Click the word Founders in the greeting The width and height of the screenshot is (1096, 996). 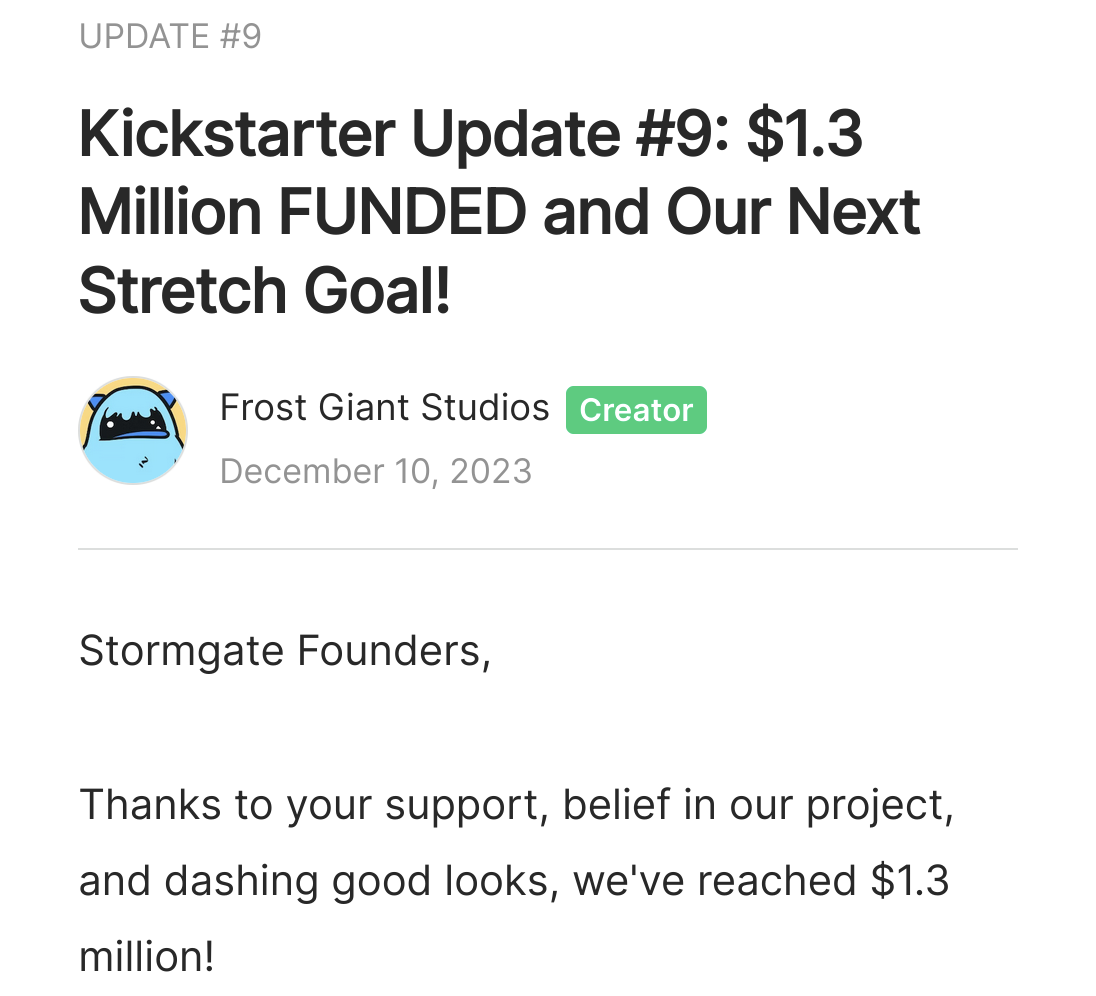point(389,651)
